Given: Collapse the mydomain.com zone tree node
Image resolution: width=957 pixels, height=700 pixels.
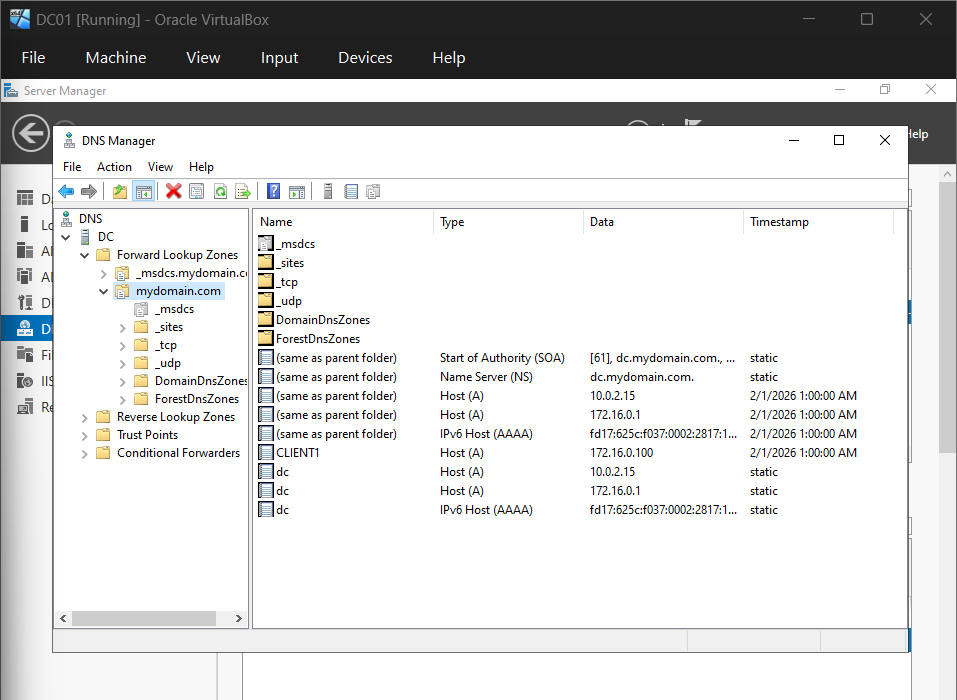Looking at the screenshot, I should (103, 291).
